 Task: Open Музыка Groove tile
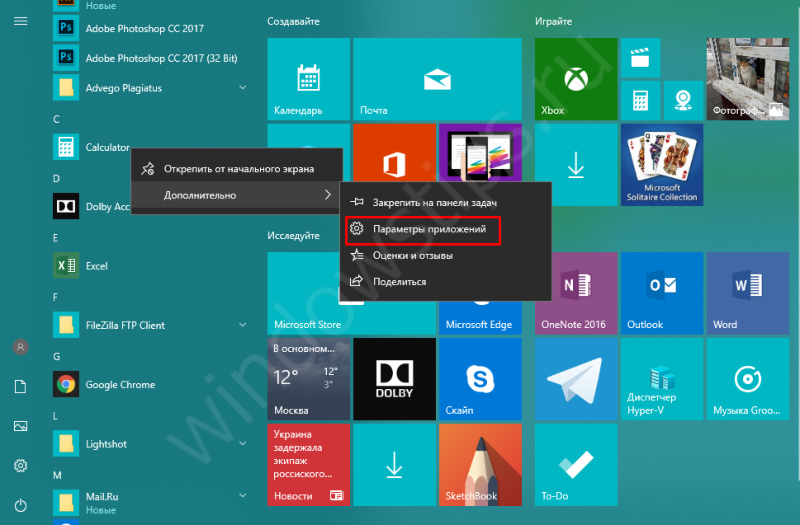[747, 379]
